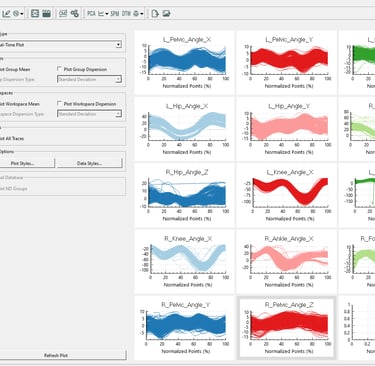The height and width of the screenshot is (366, 375).
Task: Open the plot type combo box
Action: [60, 45]
